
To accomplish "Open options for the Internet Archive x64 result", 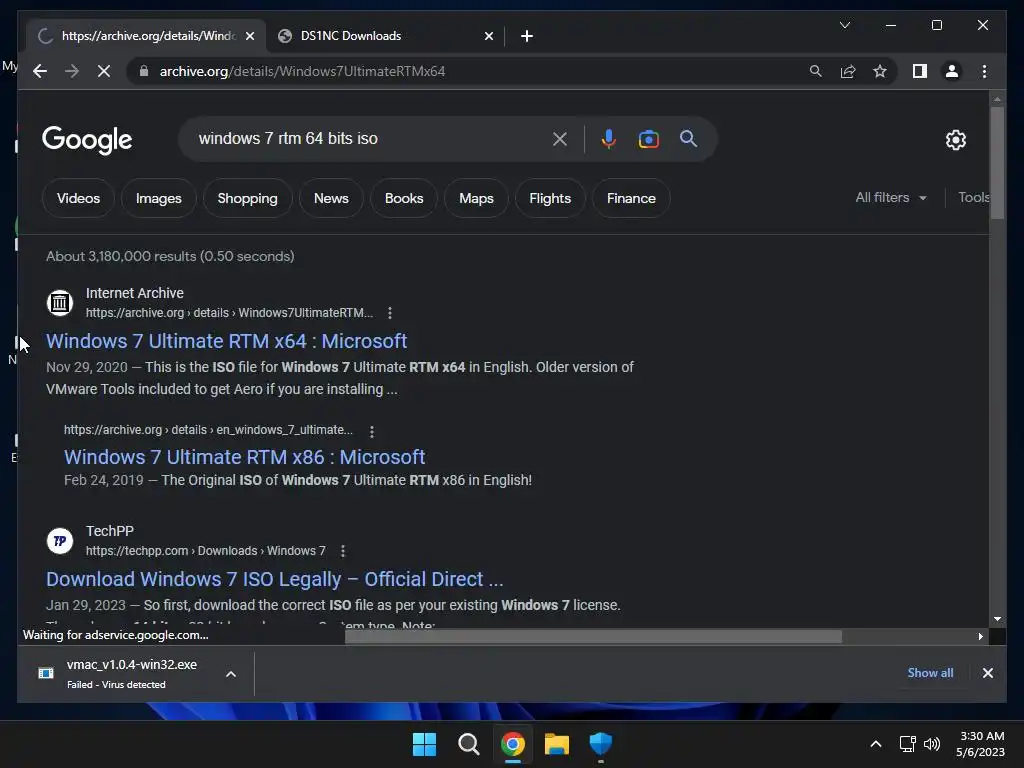I will click(390, 313).
